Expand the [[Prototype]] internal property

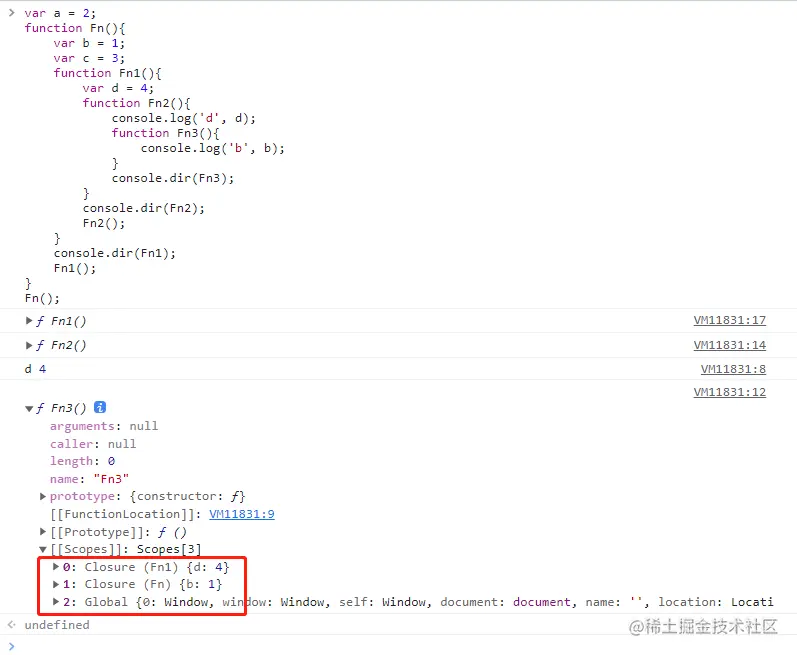[x=43, y=532]
